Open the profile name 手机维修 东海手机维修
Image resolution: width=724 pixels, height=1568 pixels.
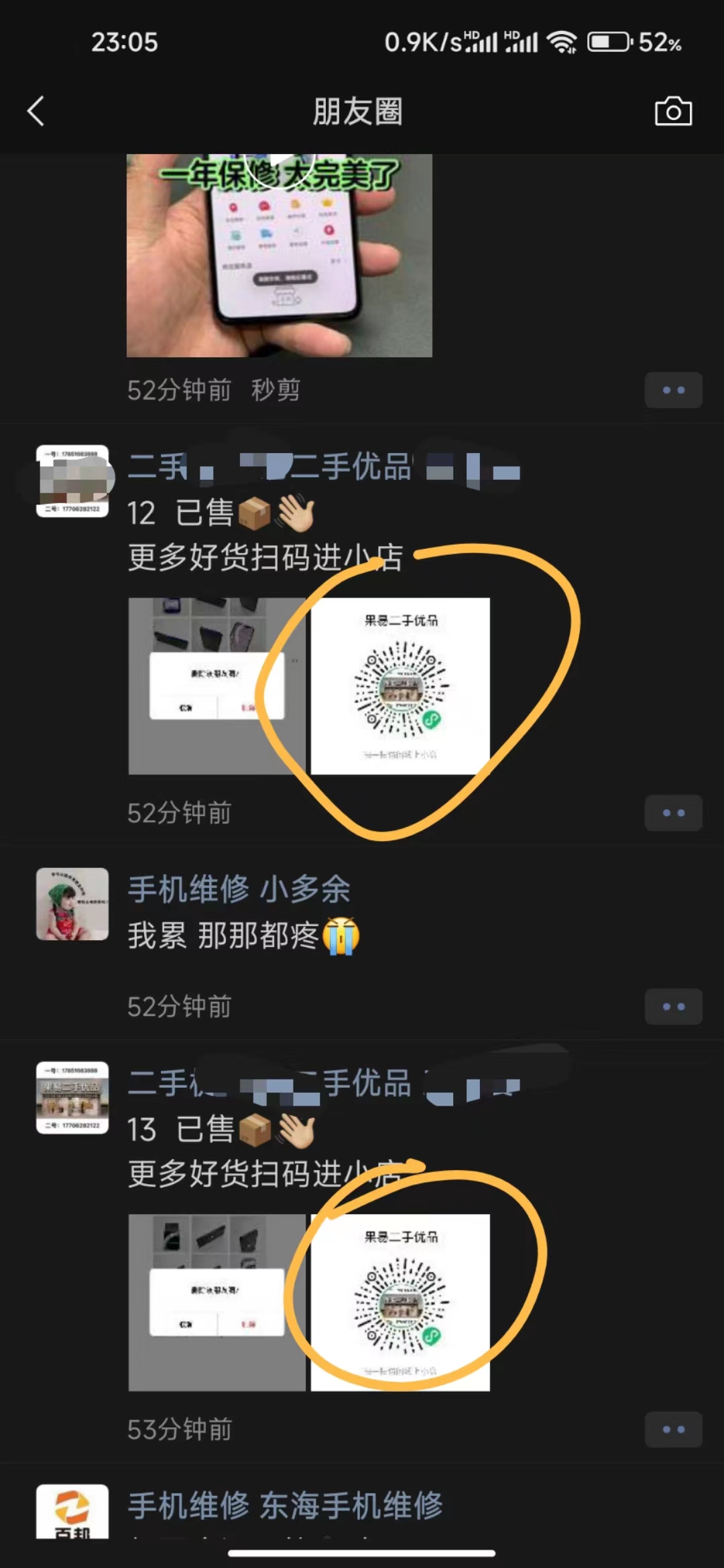(286, 1506)
